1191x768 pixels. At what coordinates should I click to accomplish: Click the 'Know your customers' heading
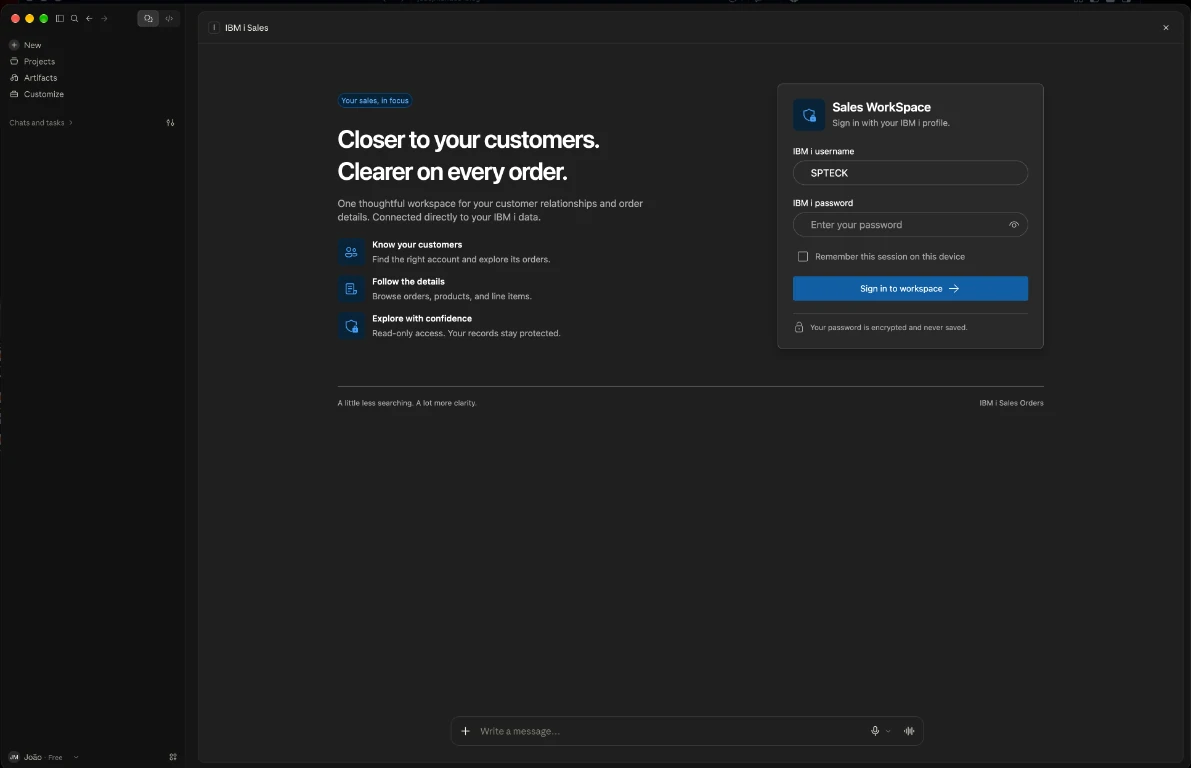pyautogui.click(x=417, y=245)
